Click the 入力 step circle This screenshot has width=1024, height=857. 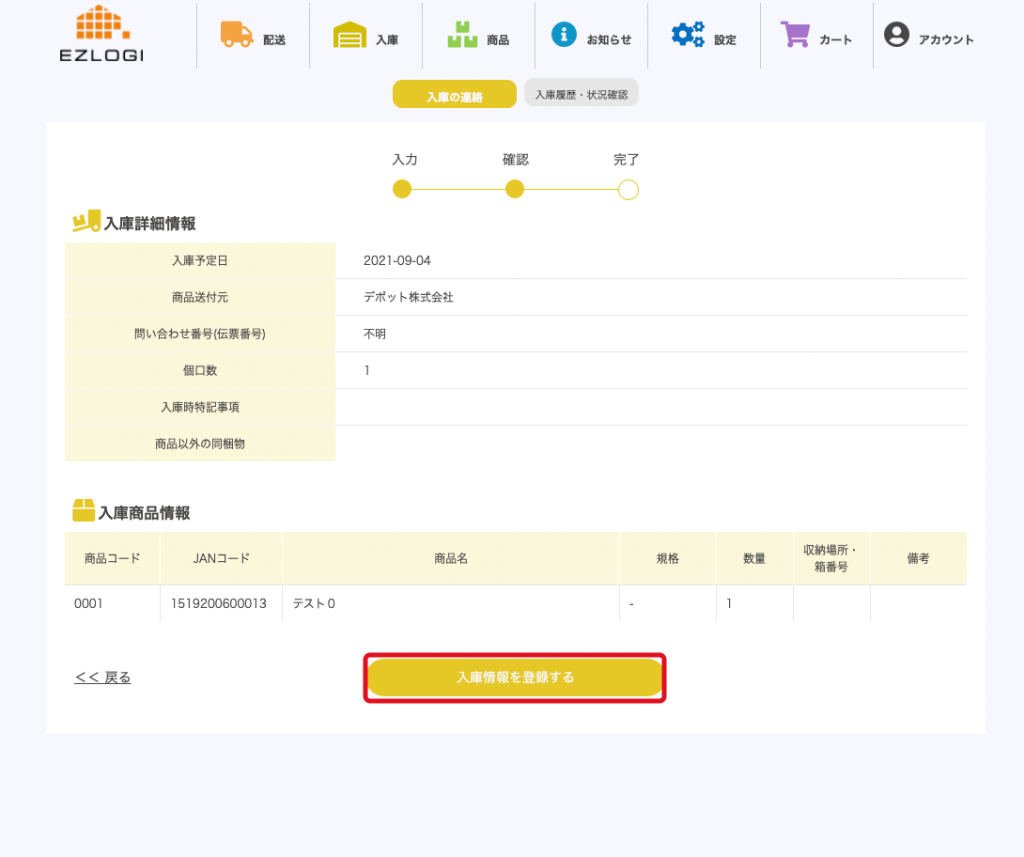click(x=402, y=189)
